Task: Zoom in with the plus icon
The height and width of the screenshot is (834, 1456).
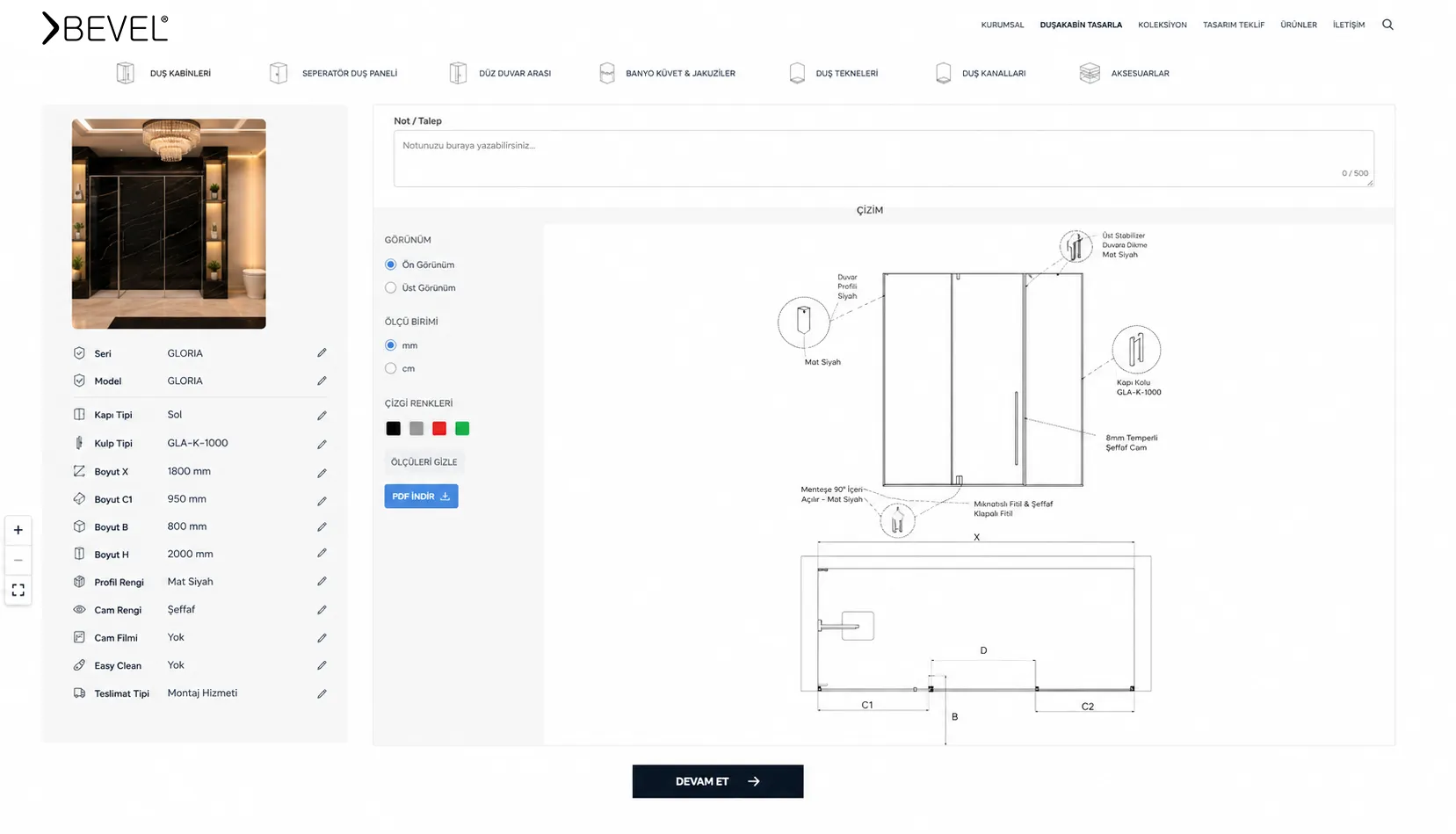Action: point(18,530)
